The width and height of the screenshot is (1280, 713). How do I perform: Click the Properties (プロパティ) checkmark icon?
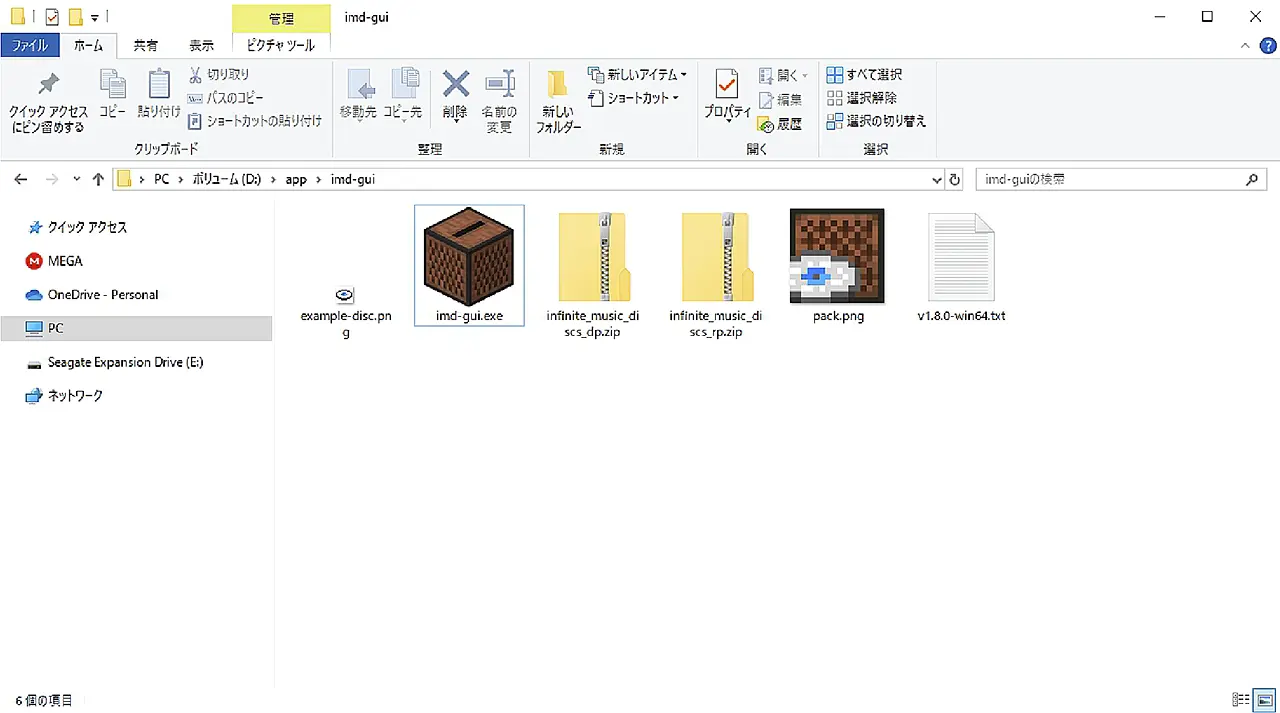[x=727, y=87]
